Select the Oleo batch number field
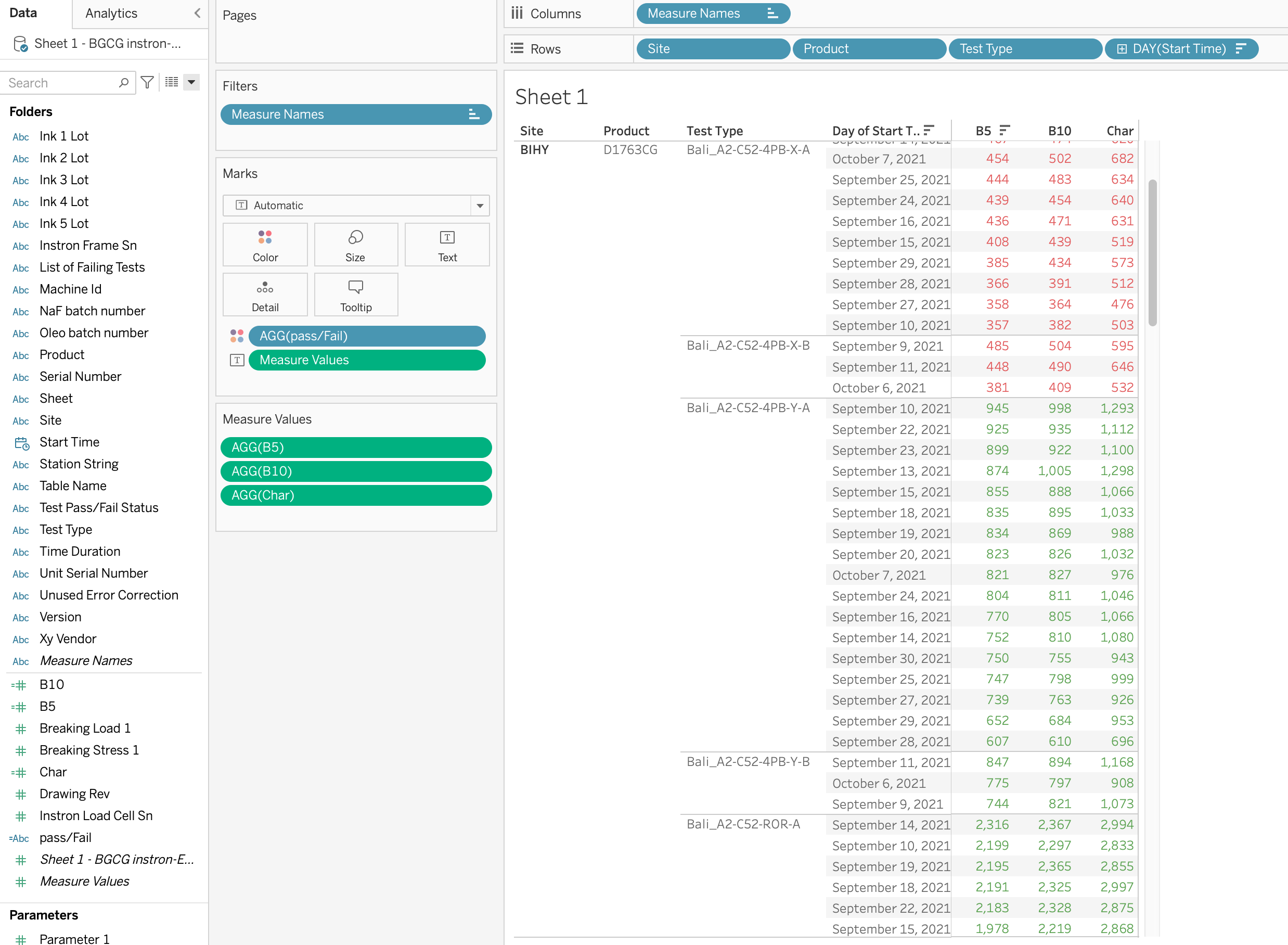The image size is (1288, 945). click(94, 333)
